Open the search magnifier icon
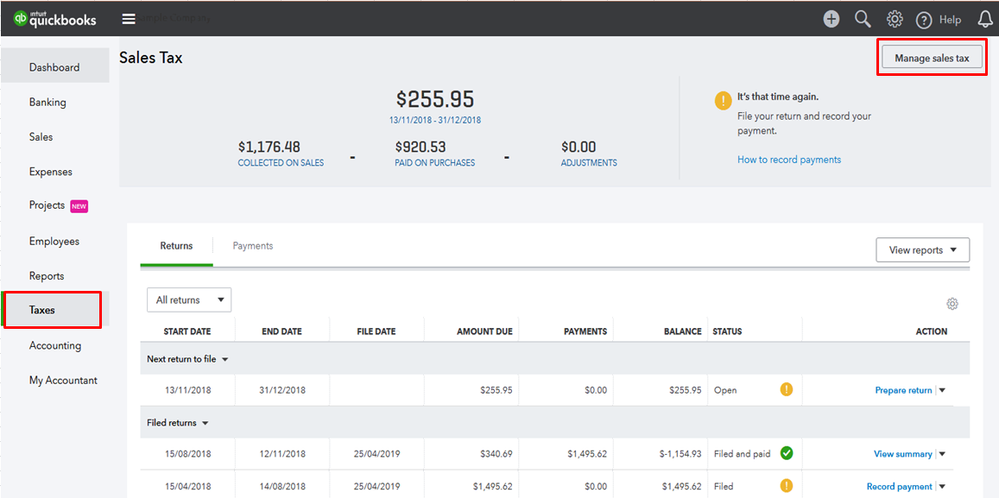Viewport: 999px width, 498px height. [863, 20]
